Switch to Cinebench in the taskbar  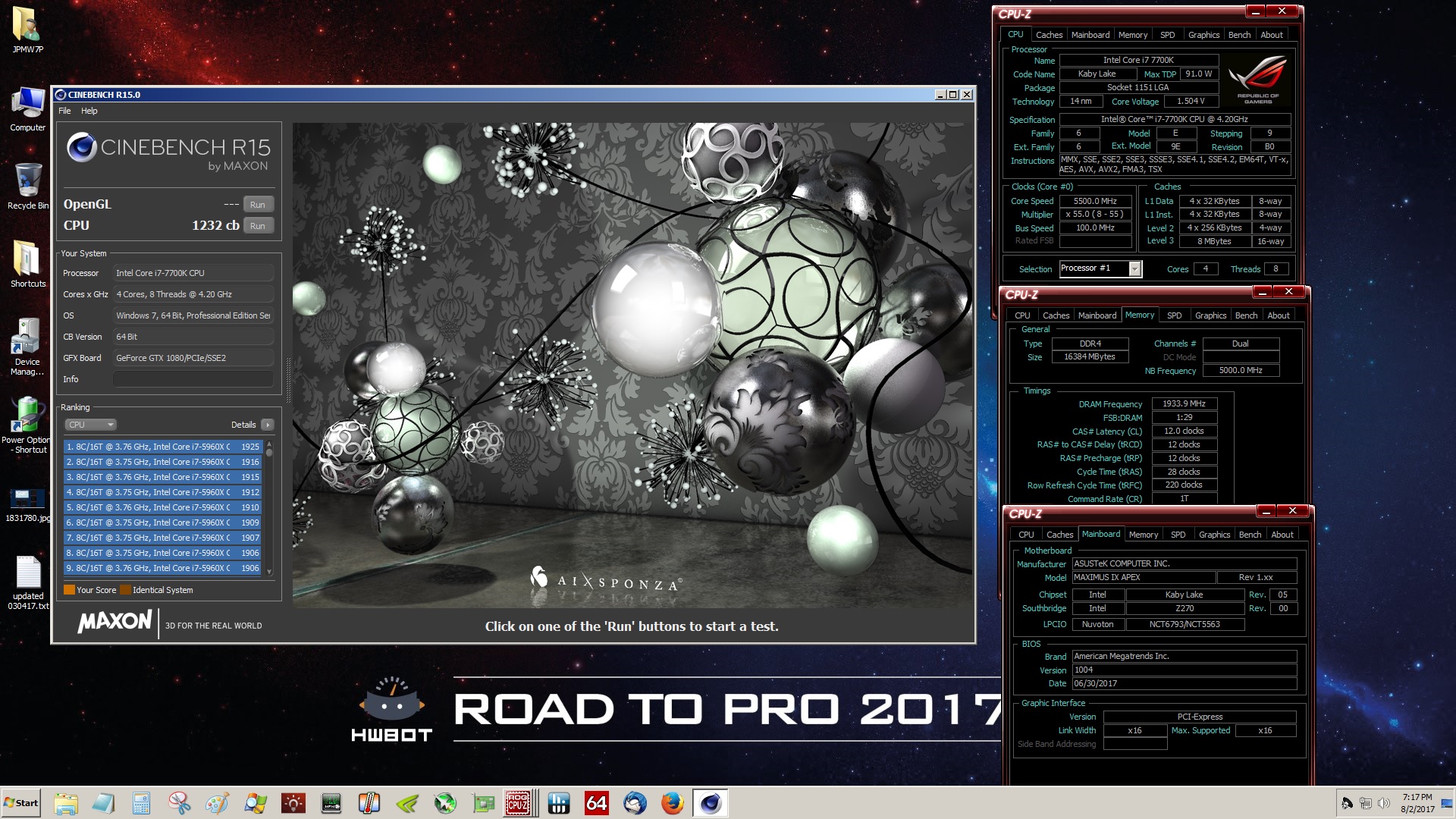coord(711,803)
